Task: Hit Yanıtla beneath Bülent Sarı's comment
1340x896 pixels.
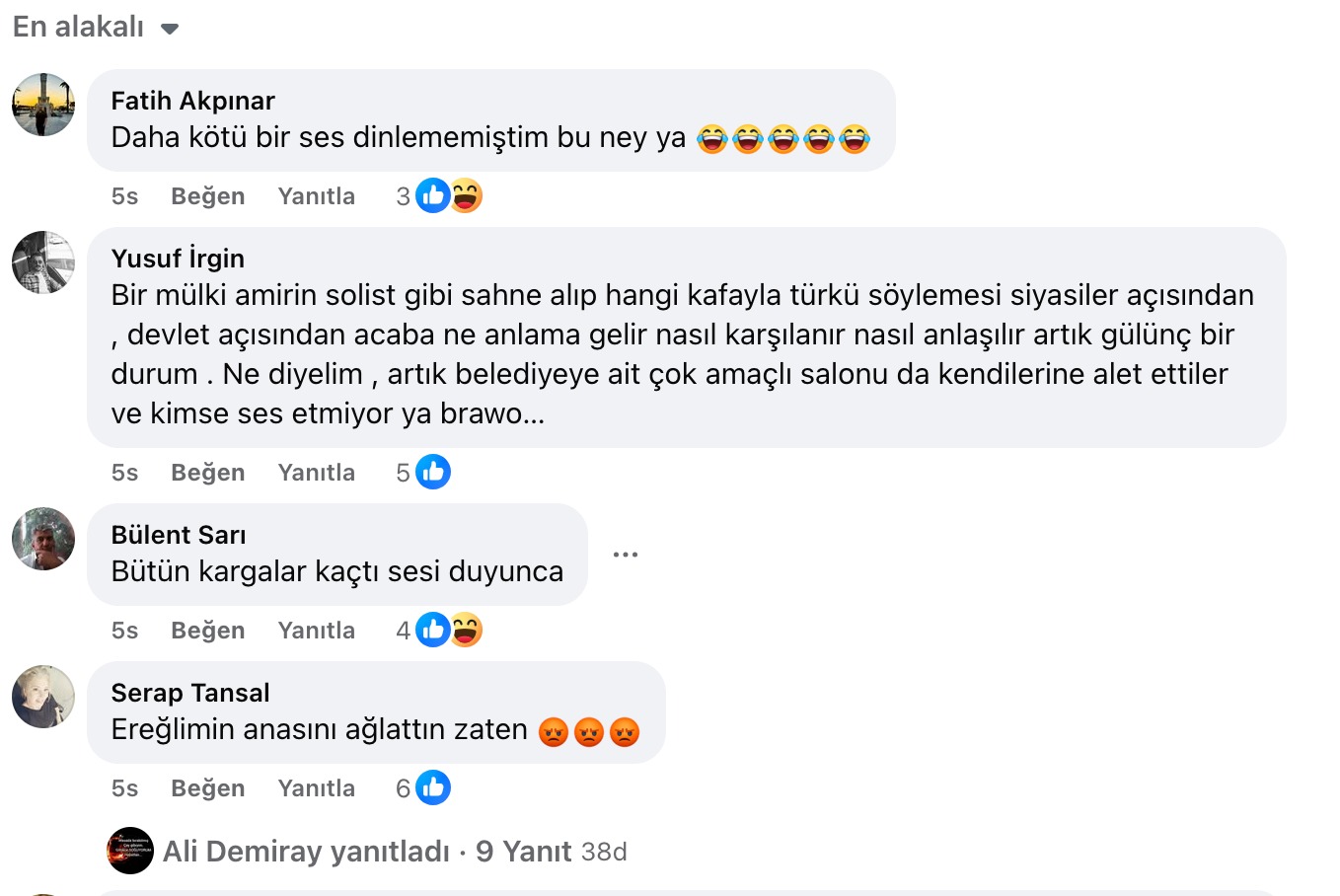Action: [x=316, y=630]
